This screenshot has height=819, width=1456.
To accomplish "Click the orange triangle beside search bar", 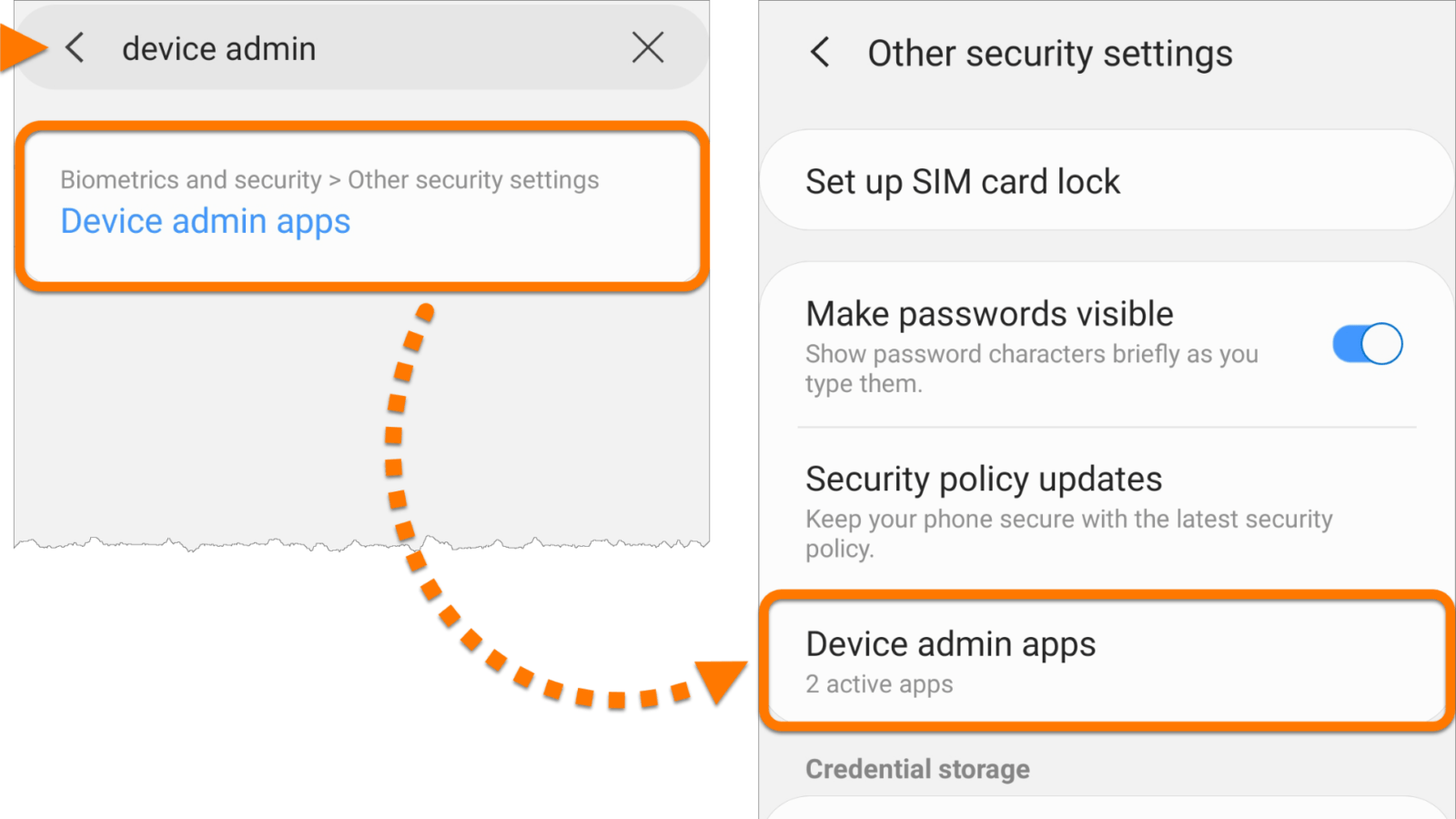I will coord(22,48).
